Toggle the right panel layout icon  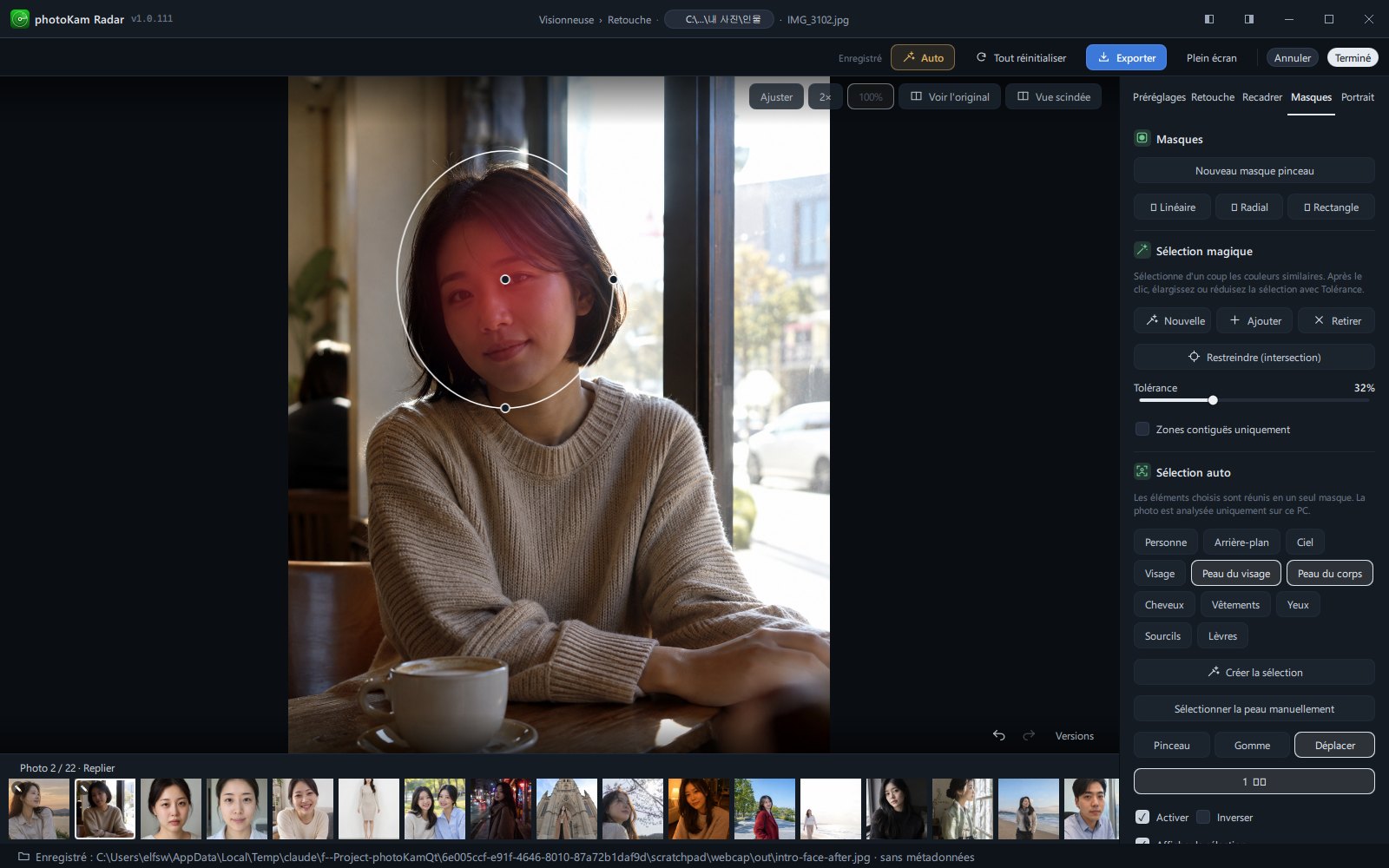(x=1249, y=19)
